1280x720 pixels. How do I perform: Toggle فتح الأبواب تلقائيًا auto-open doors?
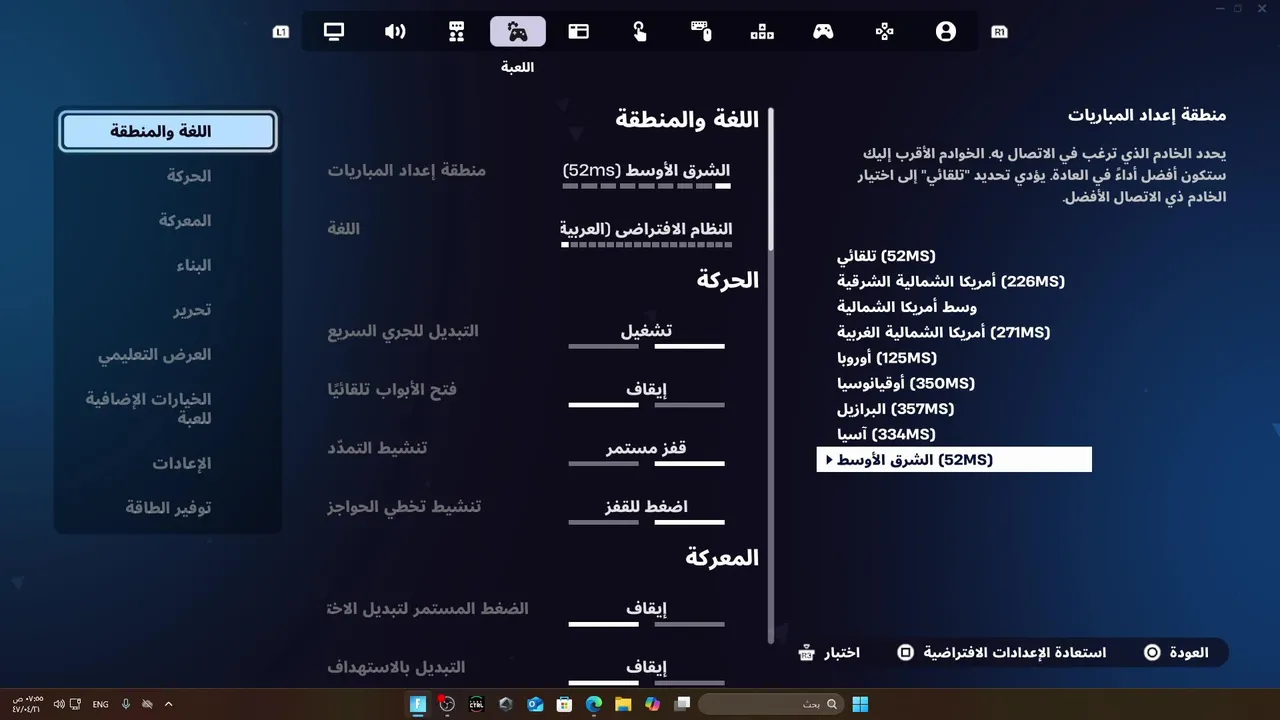click(x=647, y=392)
